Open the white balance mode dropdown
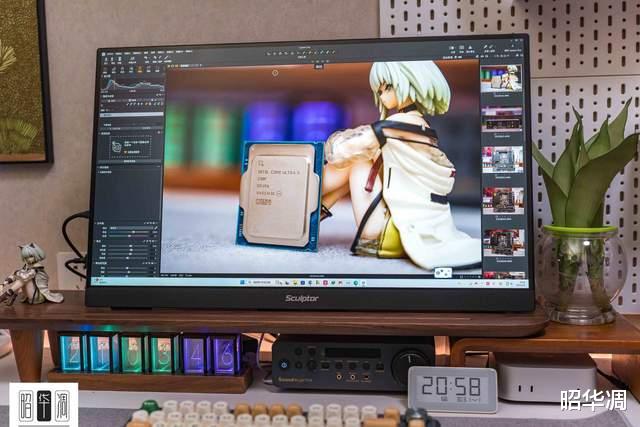The height and width of the screenshot is (427, 640). [133, 228]
